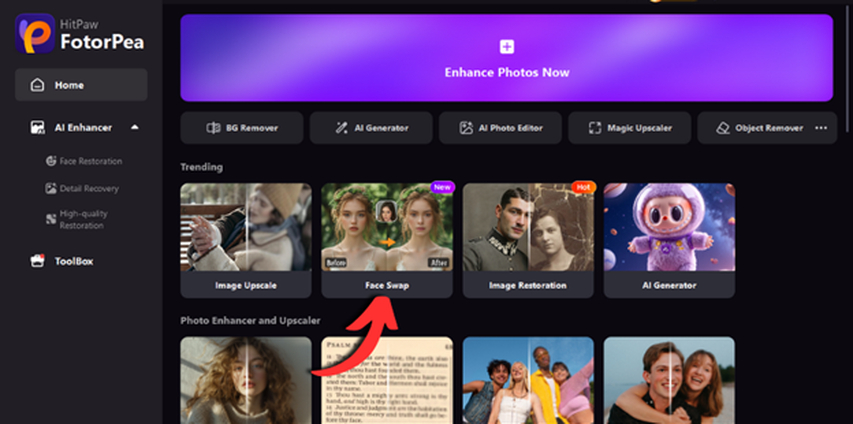
Task: Click the High-quality Restoration icon
Action: click(51, 219)
